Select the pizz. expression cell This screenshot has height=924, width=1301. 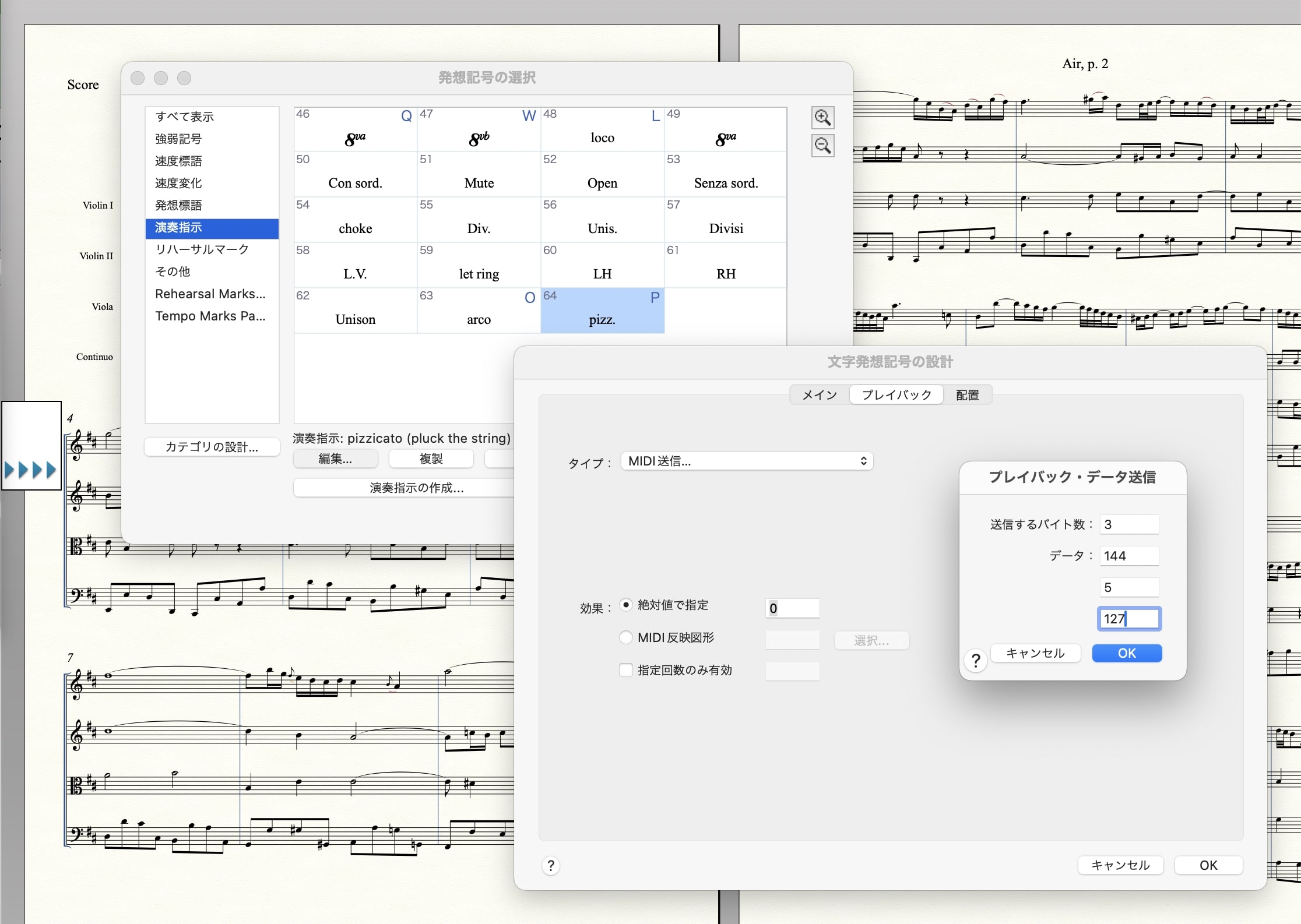point(602,311)
